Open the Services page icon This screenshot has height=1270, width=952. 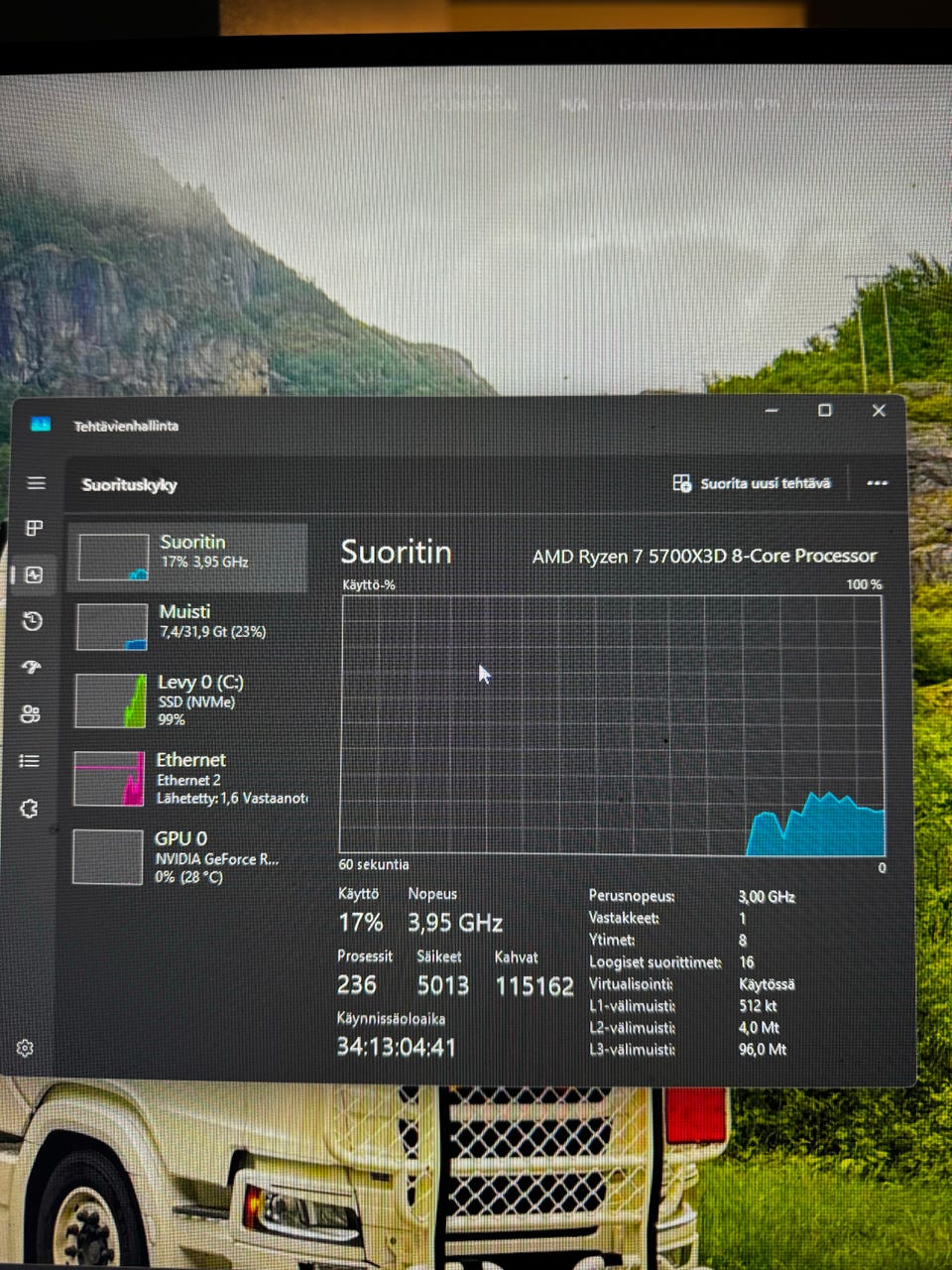pyautogui.click(x=29, y=809)
